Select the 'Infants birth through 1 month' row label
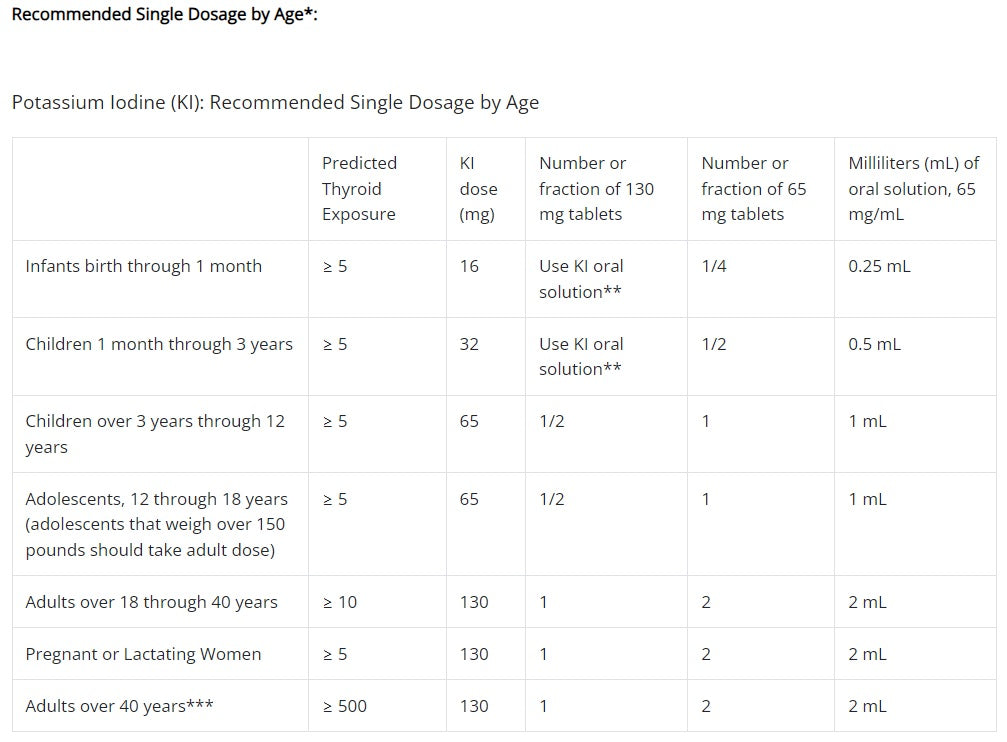Viewport: 1007px width, 742px height. tap(143, 266)
